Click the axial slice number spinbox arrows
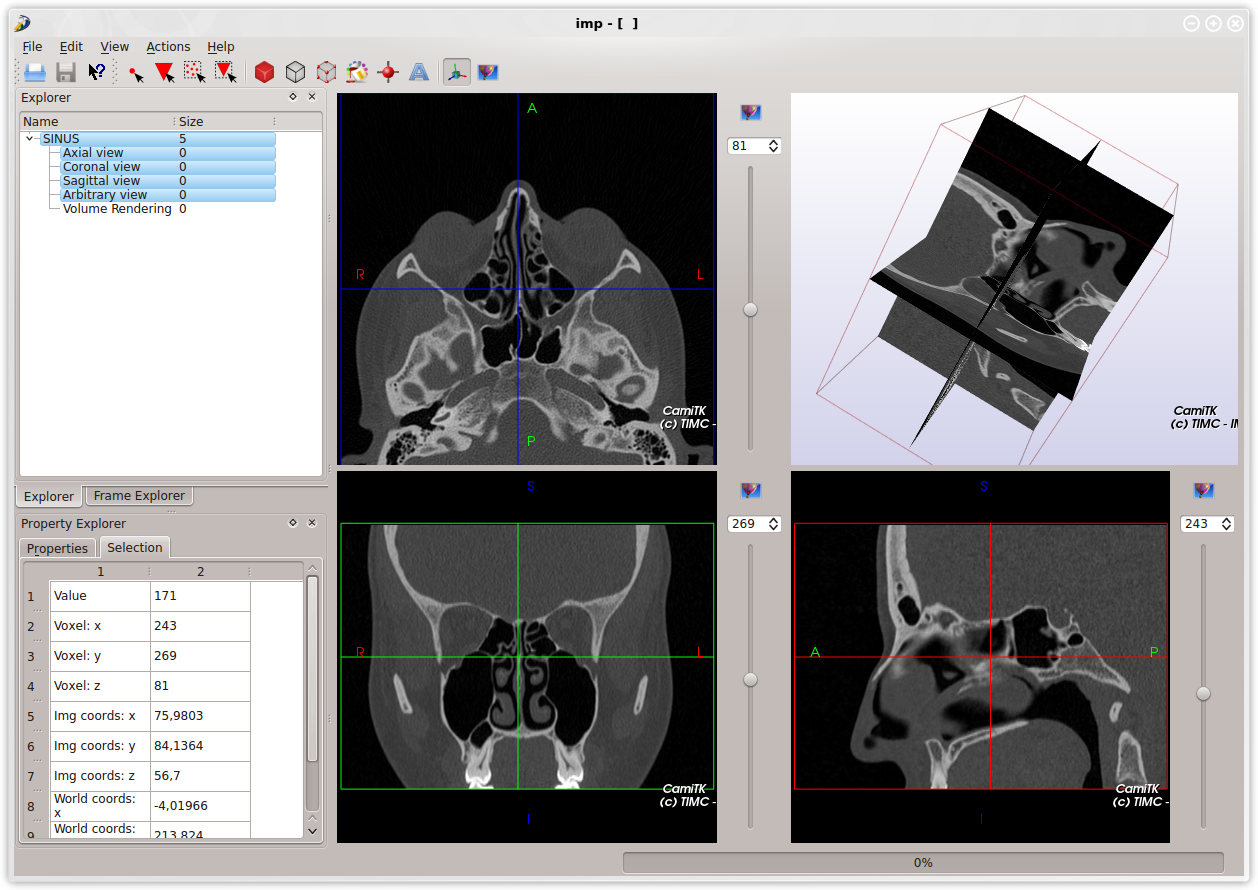The height and width of the screenshot is (890, 1258). coord(773,146)
